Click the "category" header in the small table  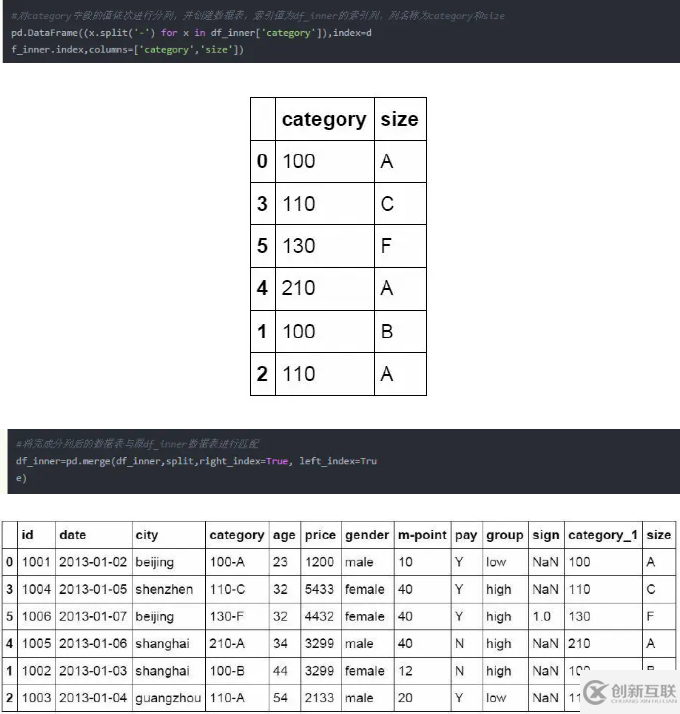coord(323,119)
